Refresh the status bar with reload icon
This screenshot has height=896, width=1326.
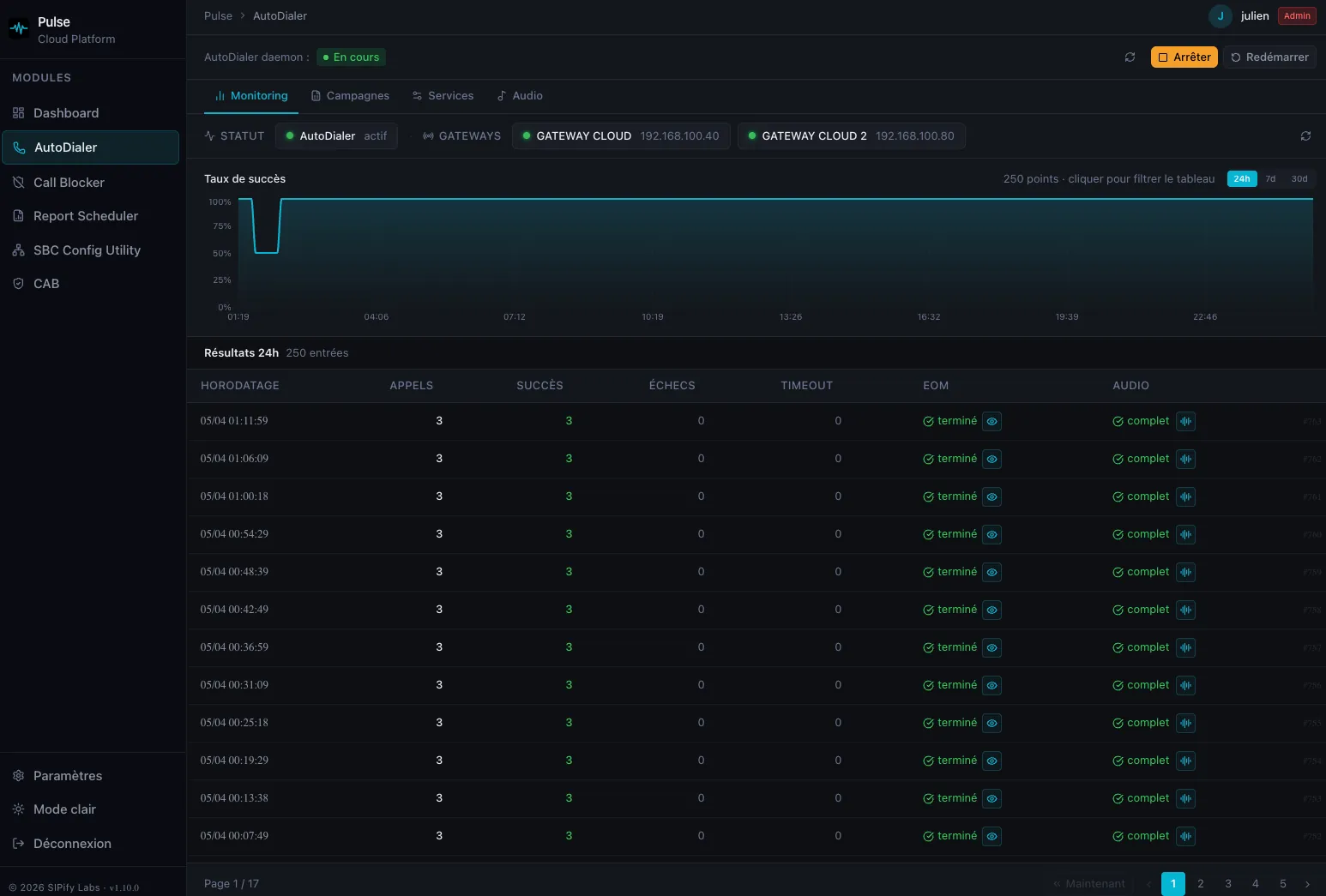1305,136
